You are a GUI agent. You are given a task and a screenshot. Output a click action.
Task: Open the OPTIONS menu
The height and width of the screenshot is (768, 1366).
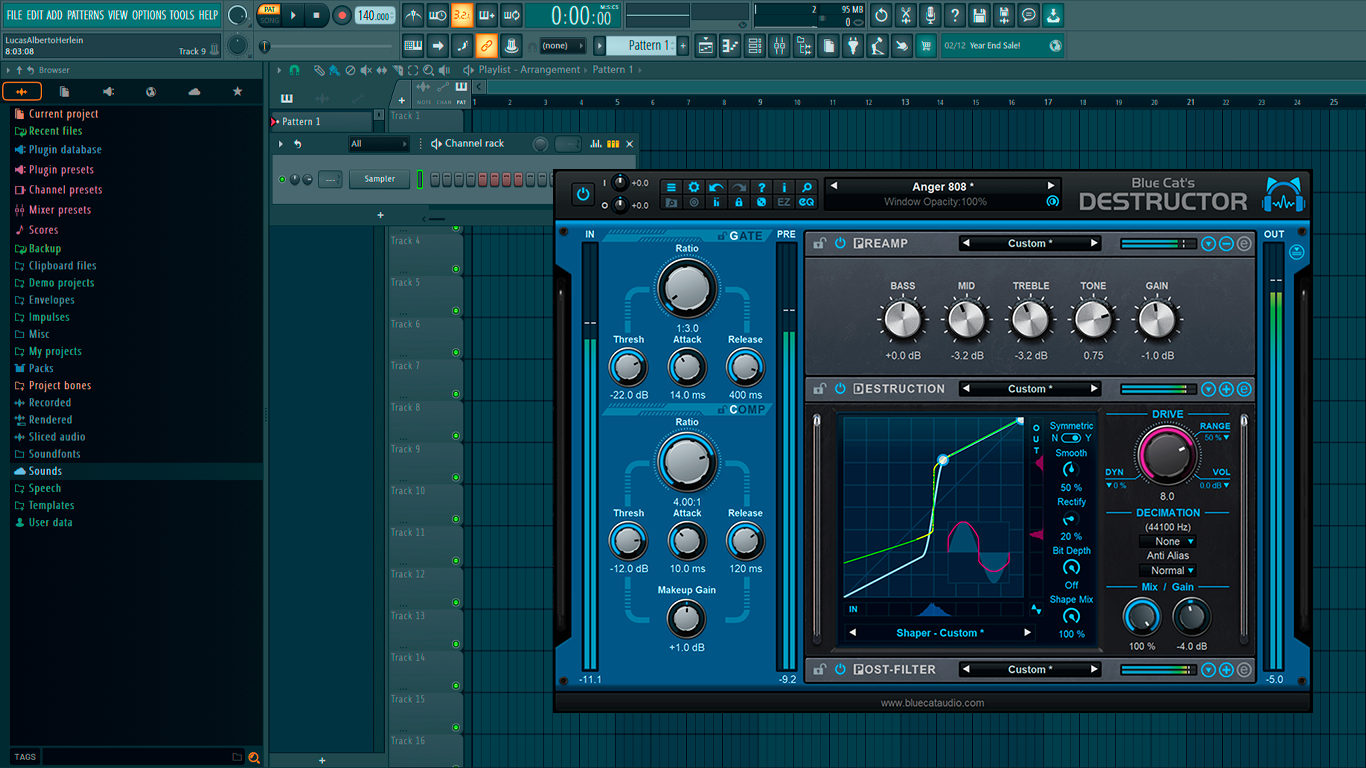(x=149, y=15)
